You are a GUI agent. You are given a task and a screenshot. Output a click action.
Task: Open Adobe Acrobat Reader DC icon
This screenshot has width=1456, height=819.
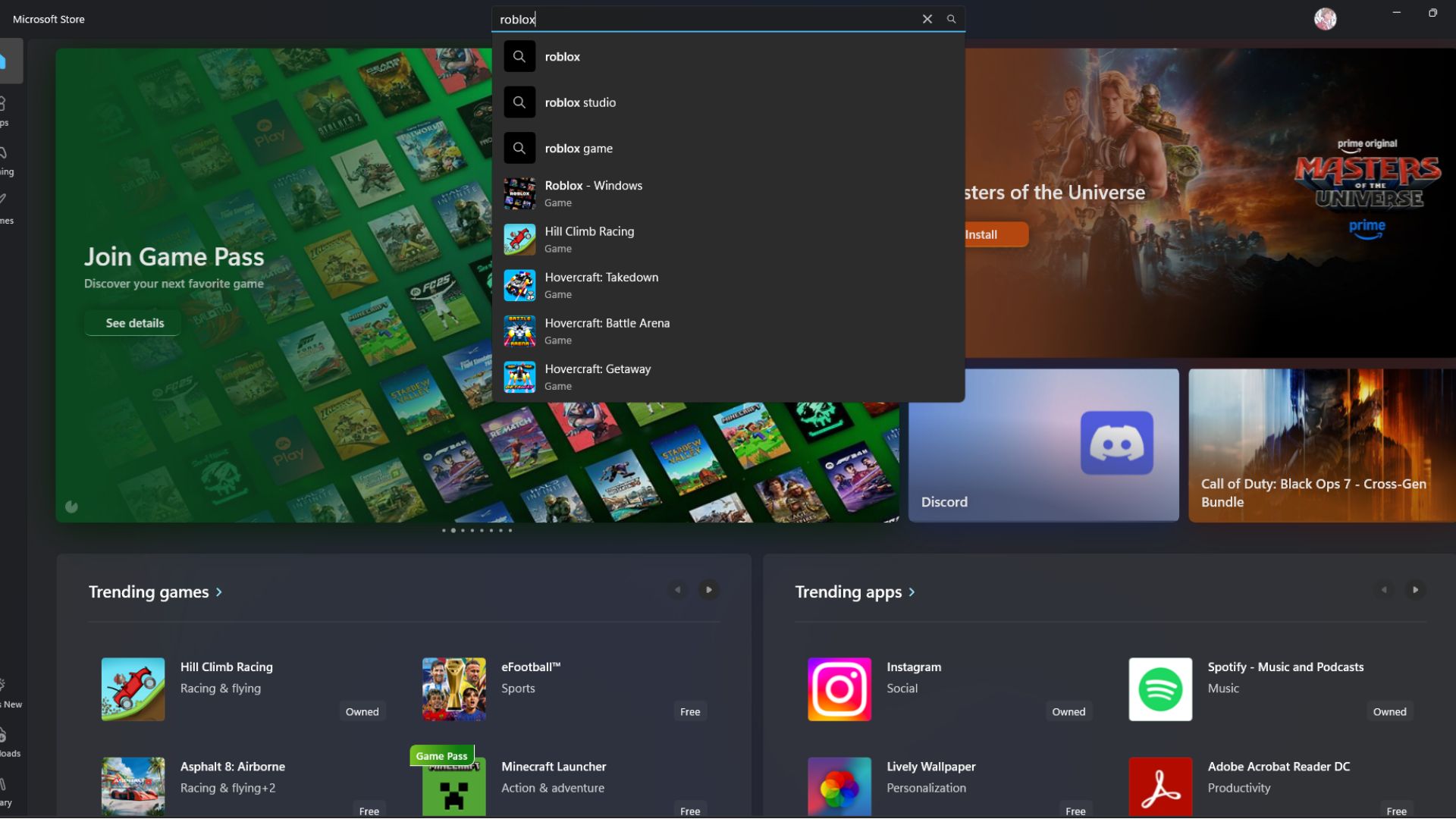coord(1160,787)
